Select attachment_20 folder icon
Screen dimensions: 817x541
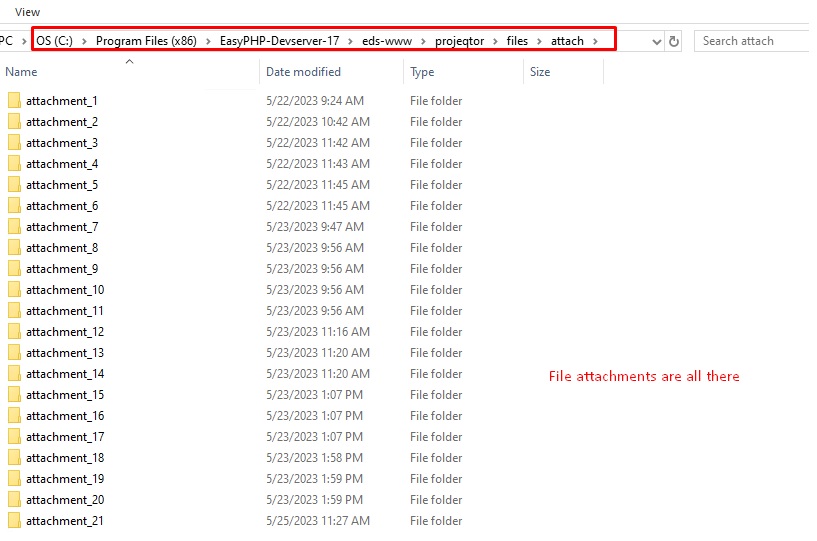tap(15, 499)
